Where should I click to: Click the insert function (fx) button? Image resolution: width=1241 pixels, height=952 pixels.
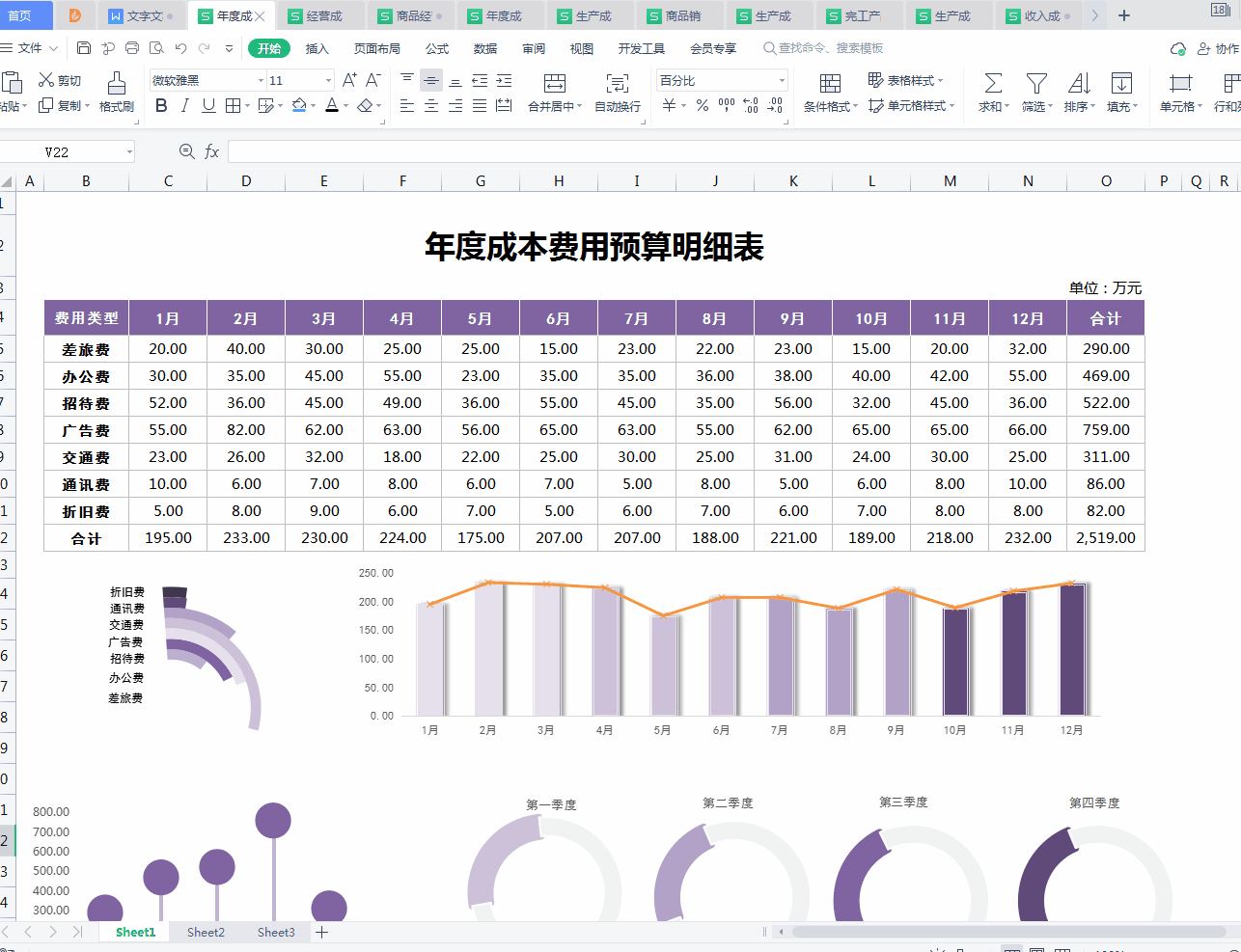coord(211,151)
